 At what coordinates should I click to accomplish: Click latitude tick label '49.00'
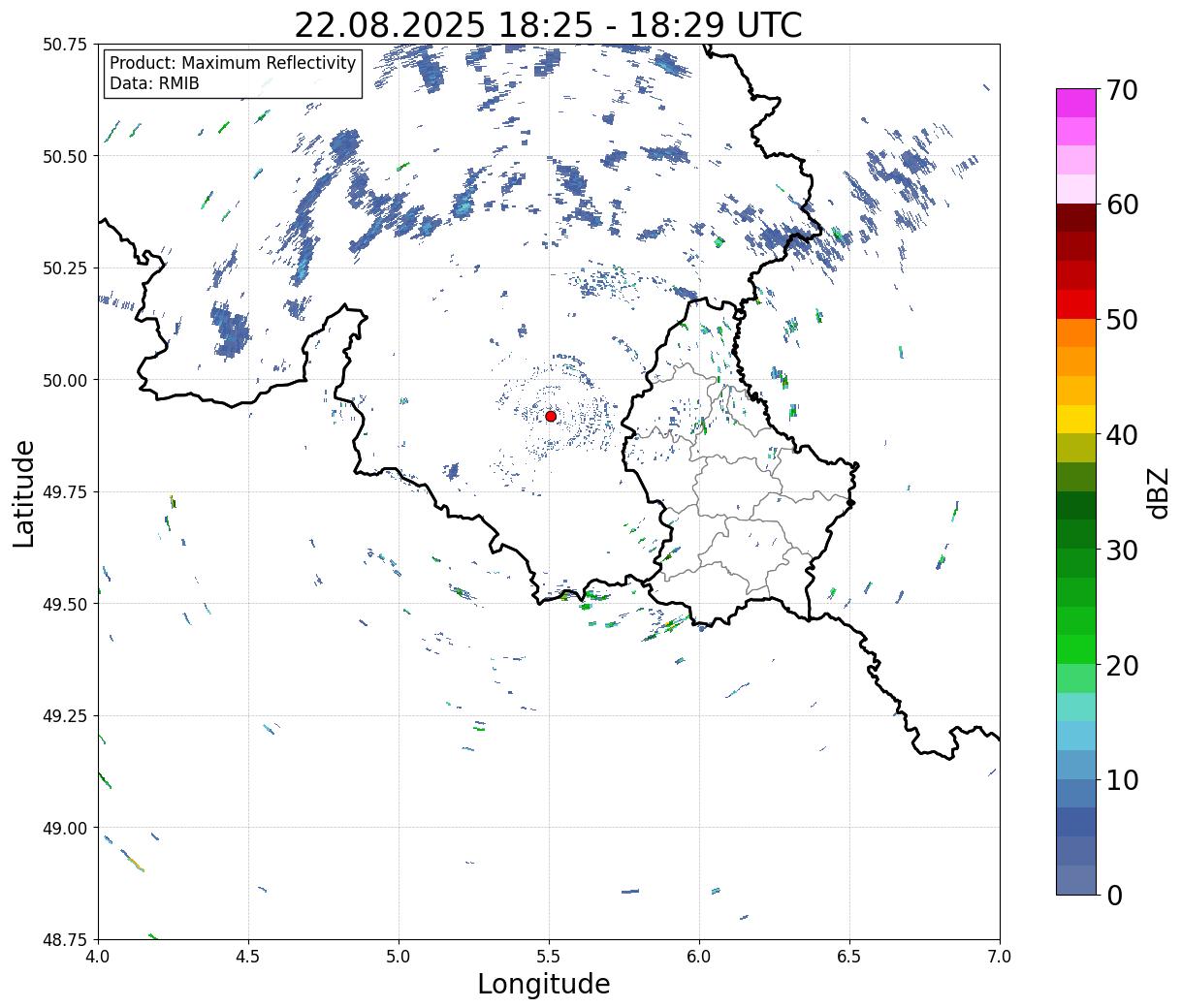point(65,828)
